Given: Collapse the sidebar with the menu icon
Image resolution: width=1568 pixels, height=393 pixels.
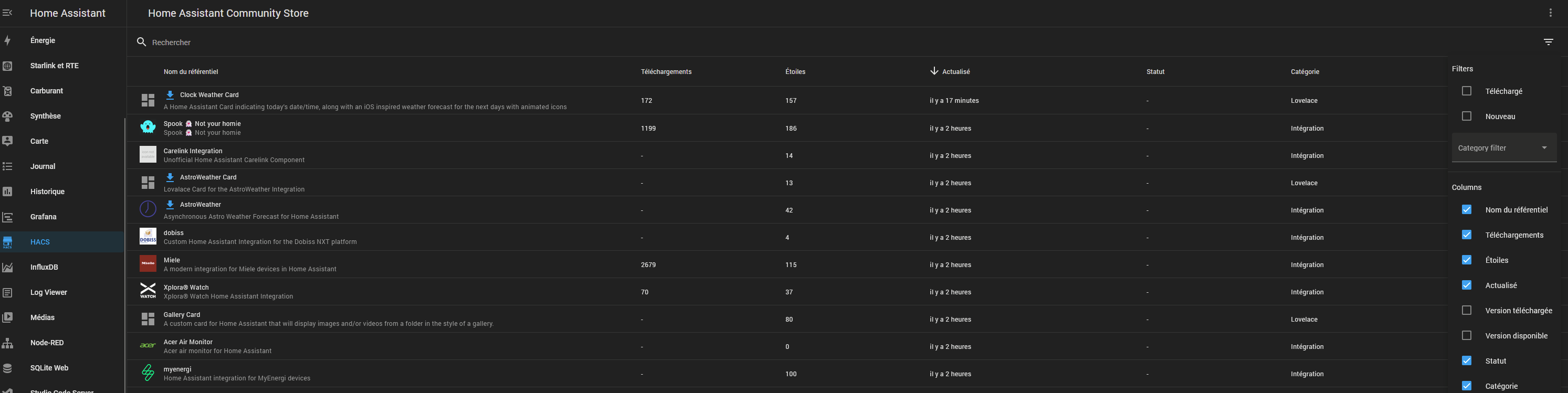Looking at the screenshot, I should 7,13.
